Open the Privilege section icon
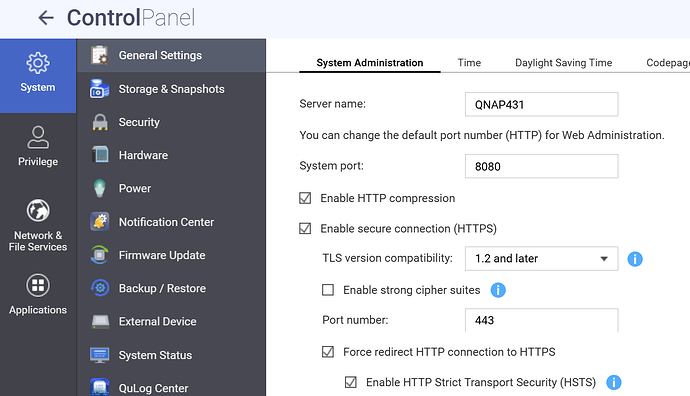Image resolution: width=690 pixels, height=396 pixels. pos(38,137)
